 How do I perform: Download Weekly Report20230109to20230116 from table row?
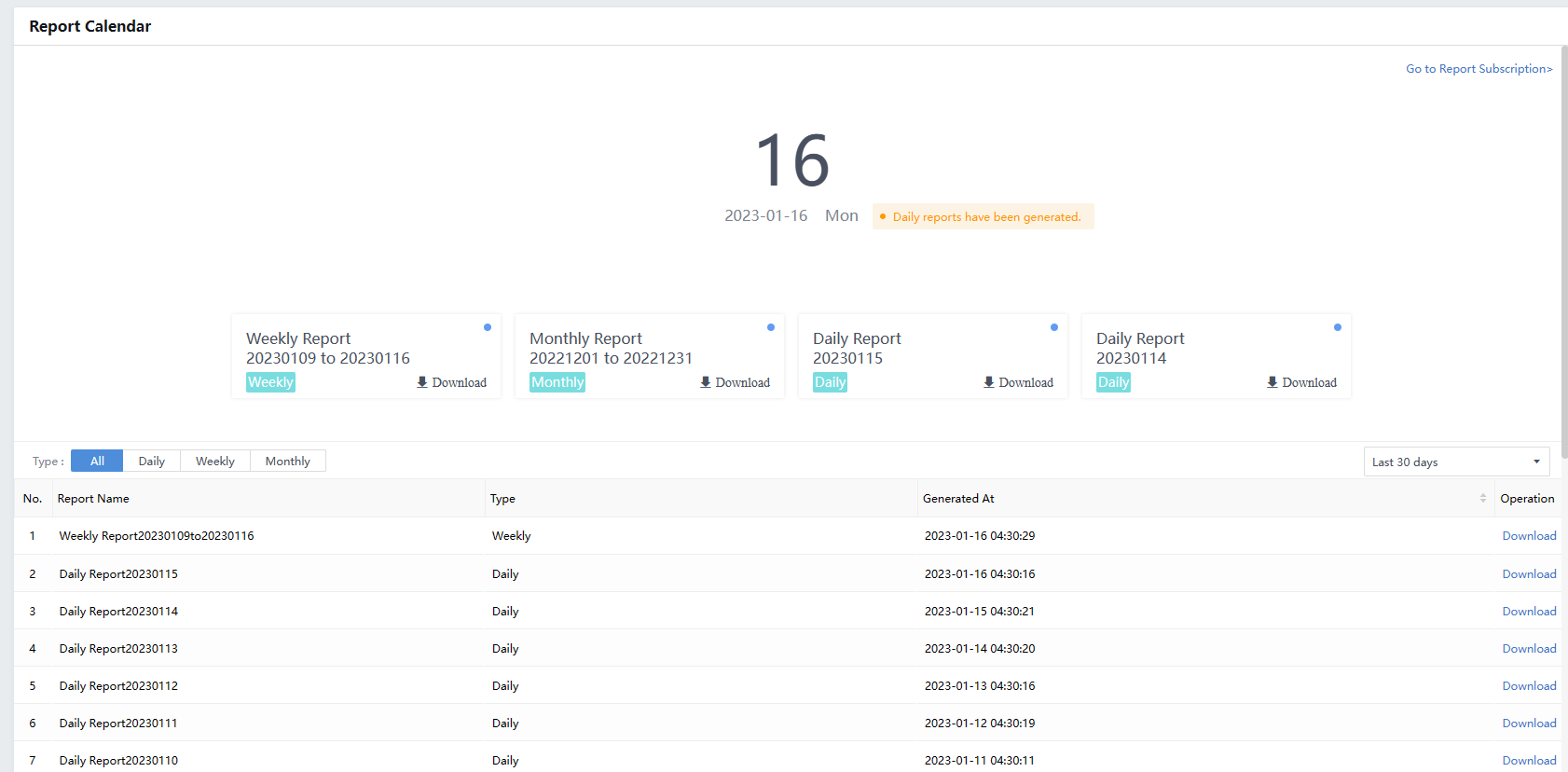coord(1529,536)
